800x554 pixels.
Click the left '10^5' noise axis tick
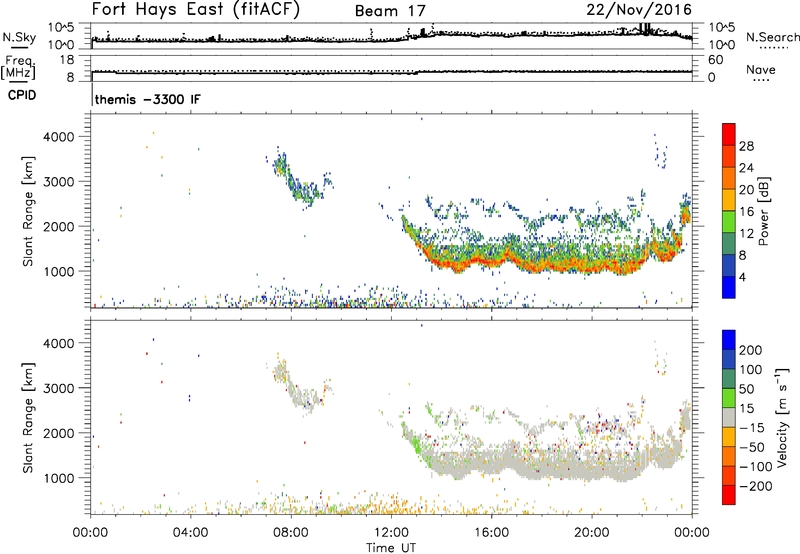[61, 28]
